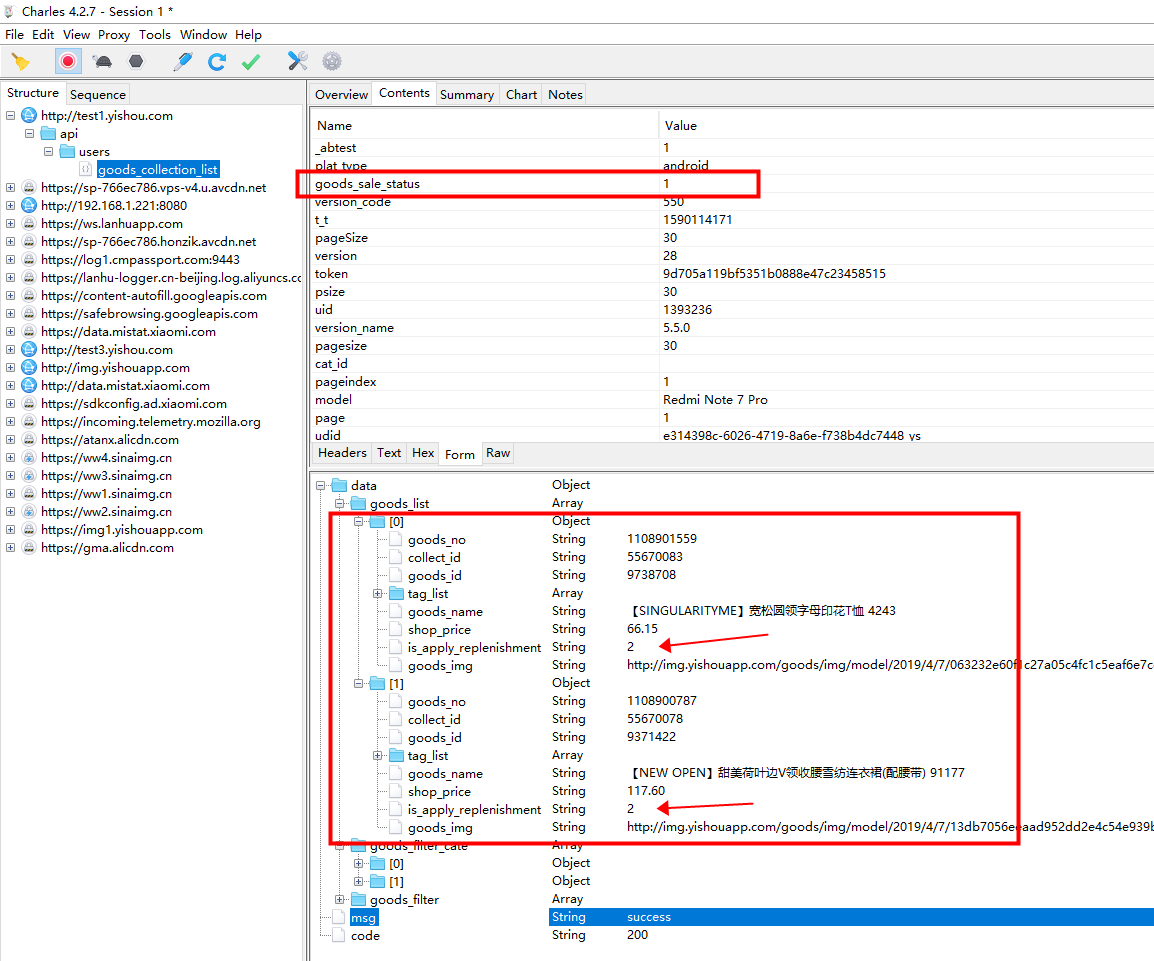Select goods_collection_list request in tree
Image resolution: width=1154 pixels, height=961 pixels.
pos(157,169)
